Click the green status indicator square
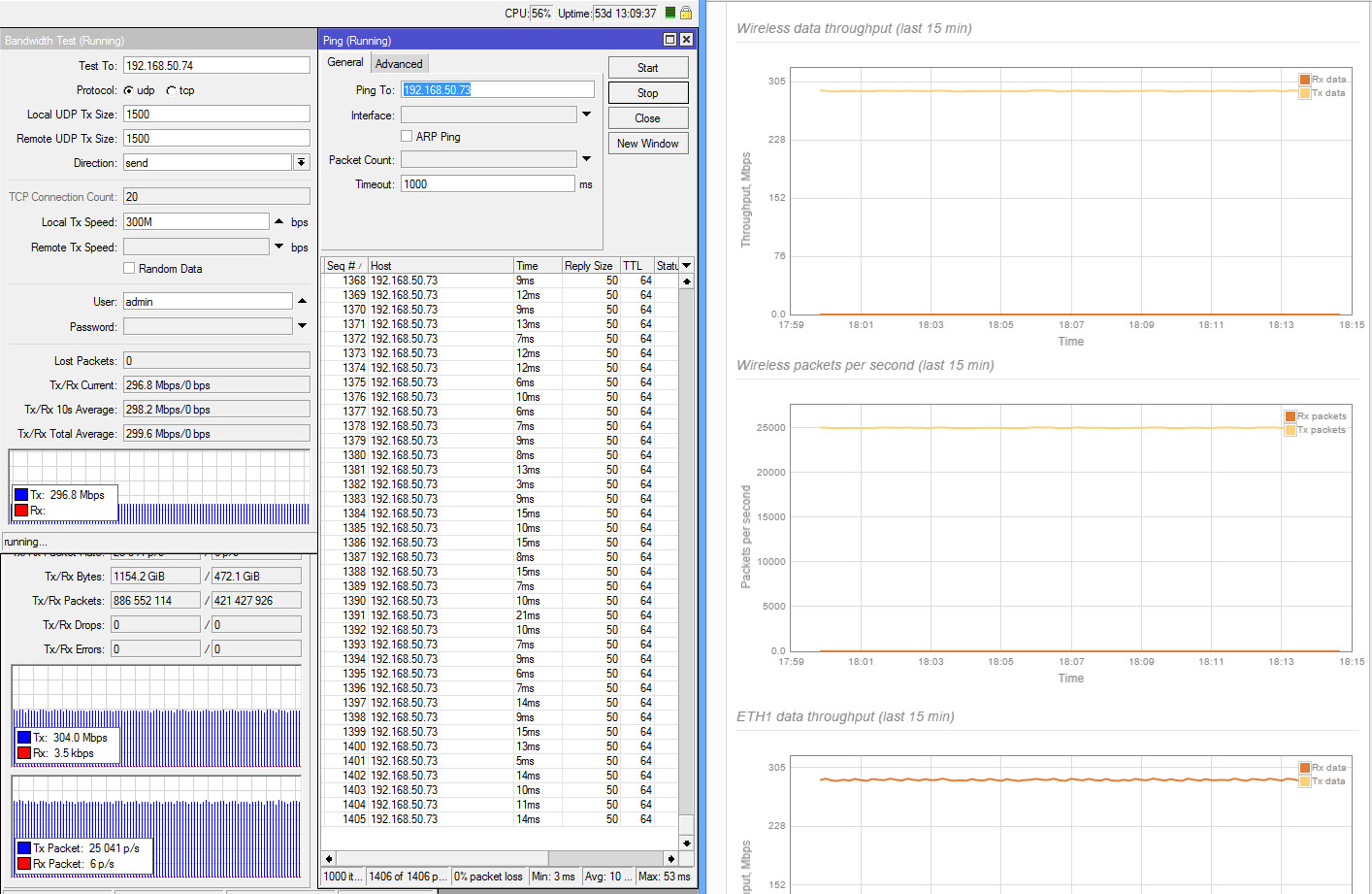 point(670,13)
